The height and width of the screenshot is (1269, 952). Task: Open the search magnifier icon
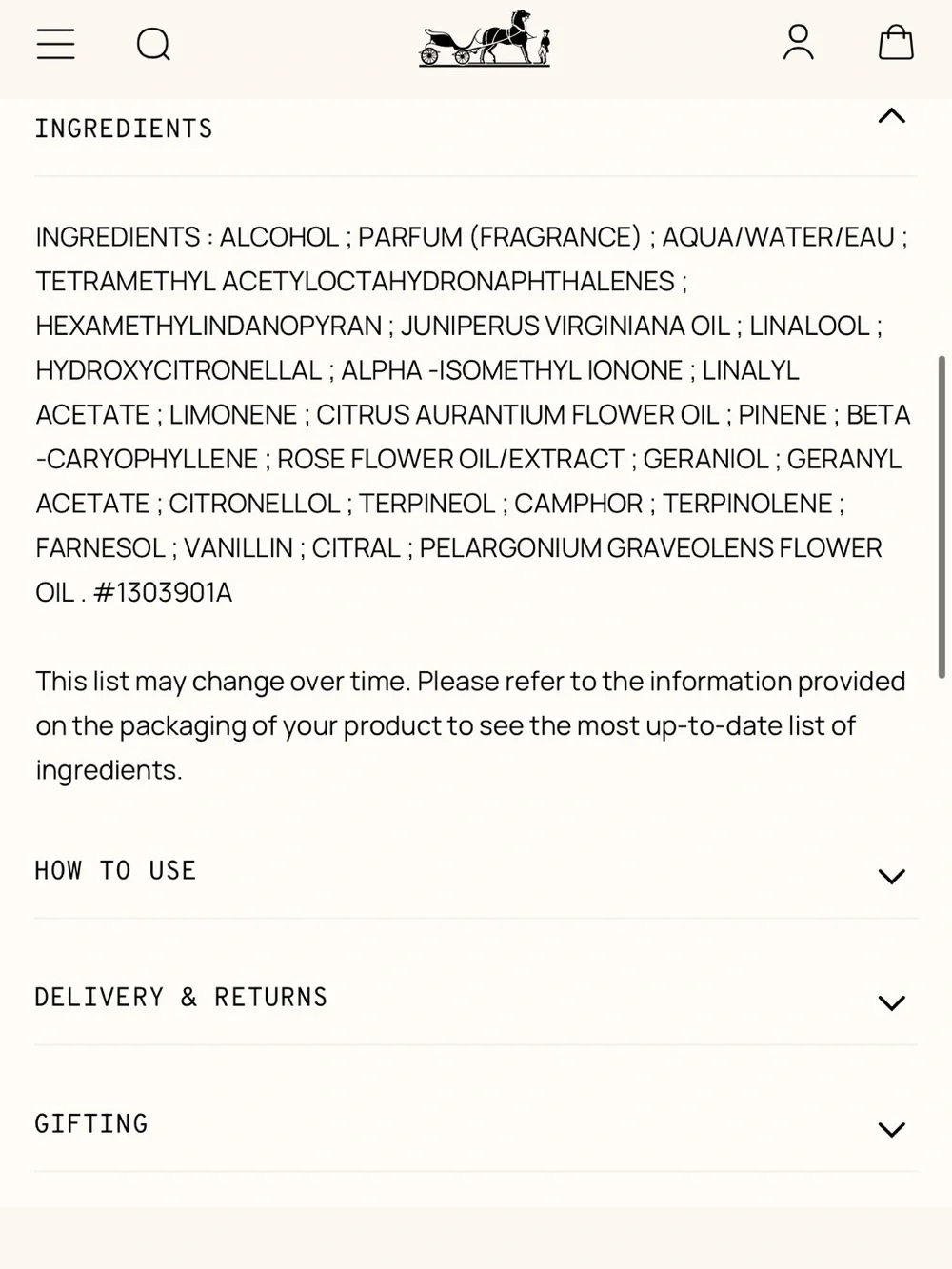coord(153,44)
